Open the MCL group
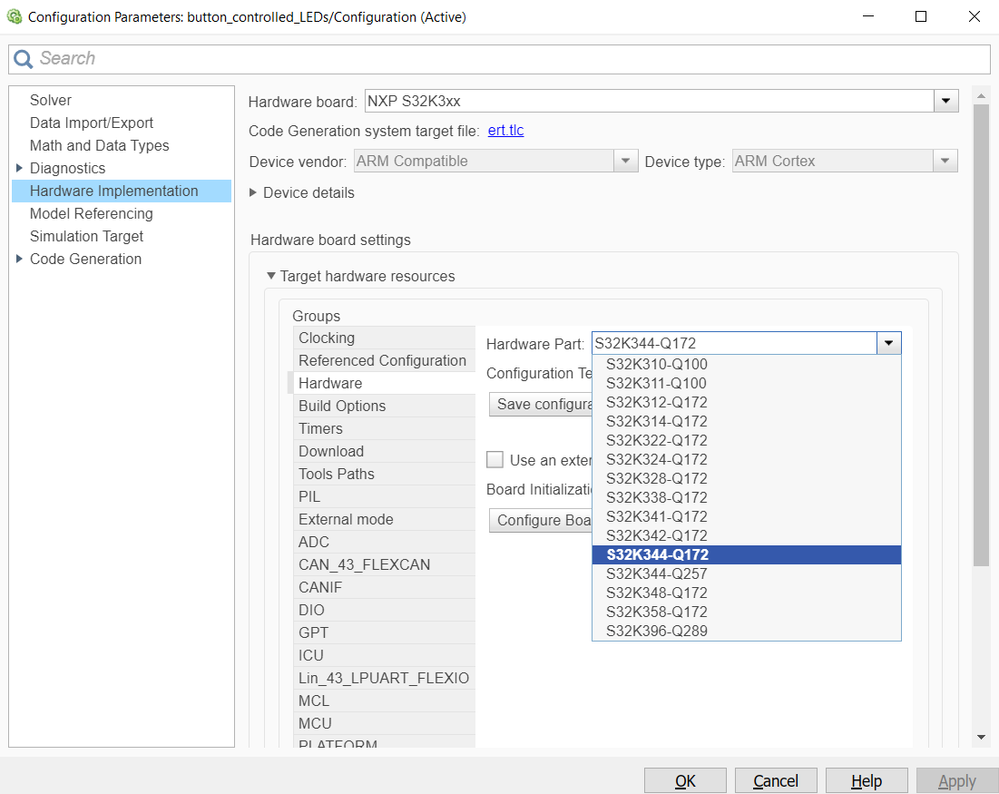Image resolution: width=999 pixels, height=794 pixels. (384, 701)
